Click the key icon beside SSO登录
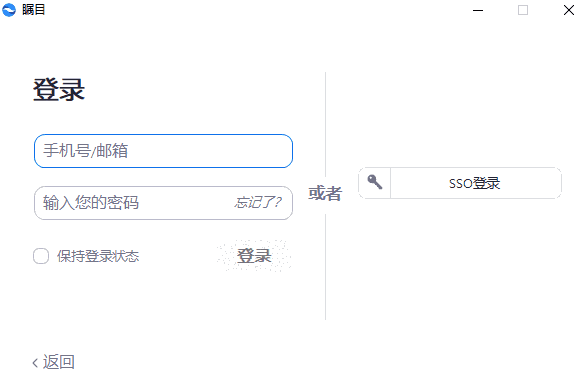The image size is (583, 390). pyautogui.click(x=375, y=183)
